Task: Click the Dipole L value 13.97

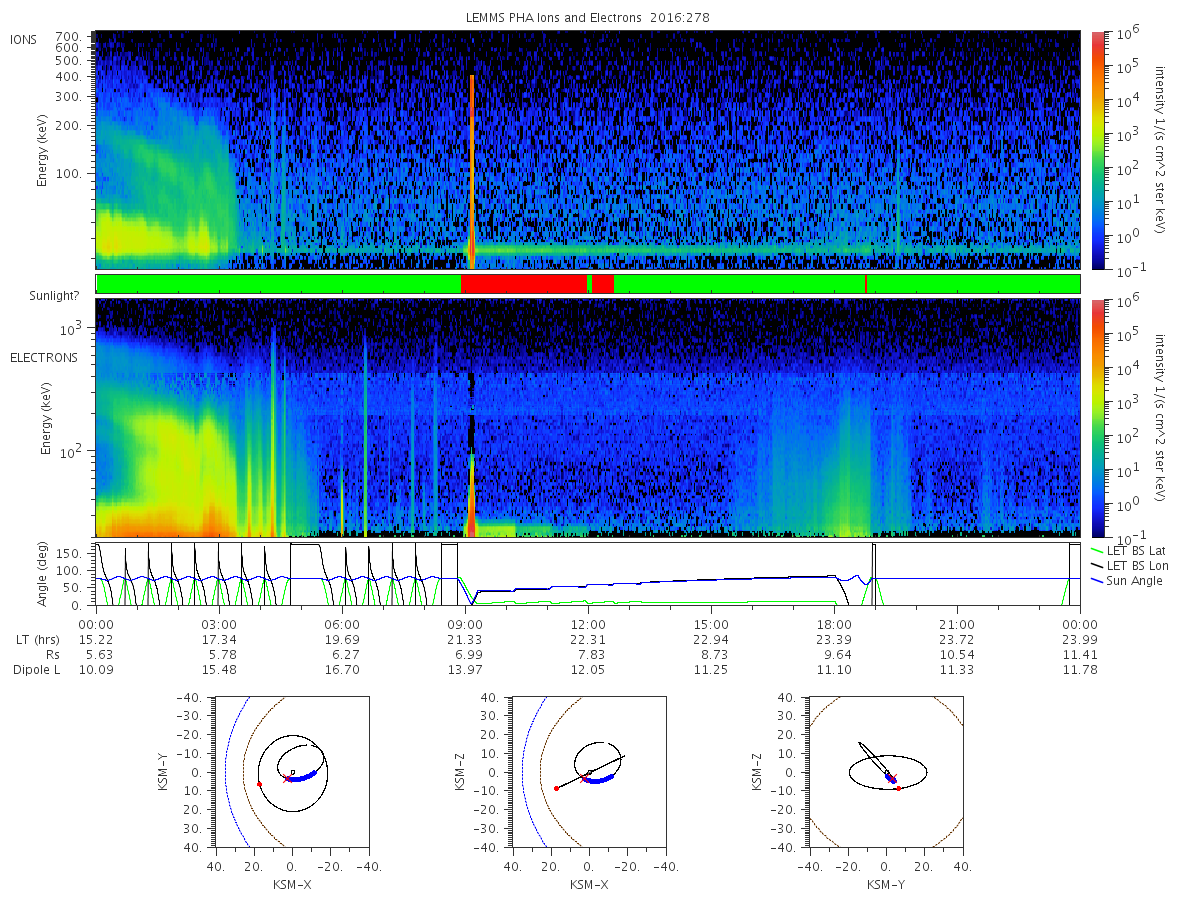Action: [x=465, y=670]
